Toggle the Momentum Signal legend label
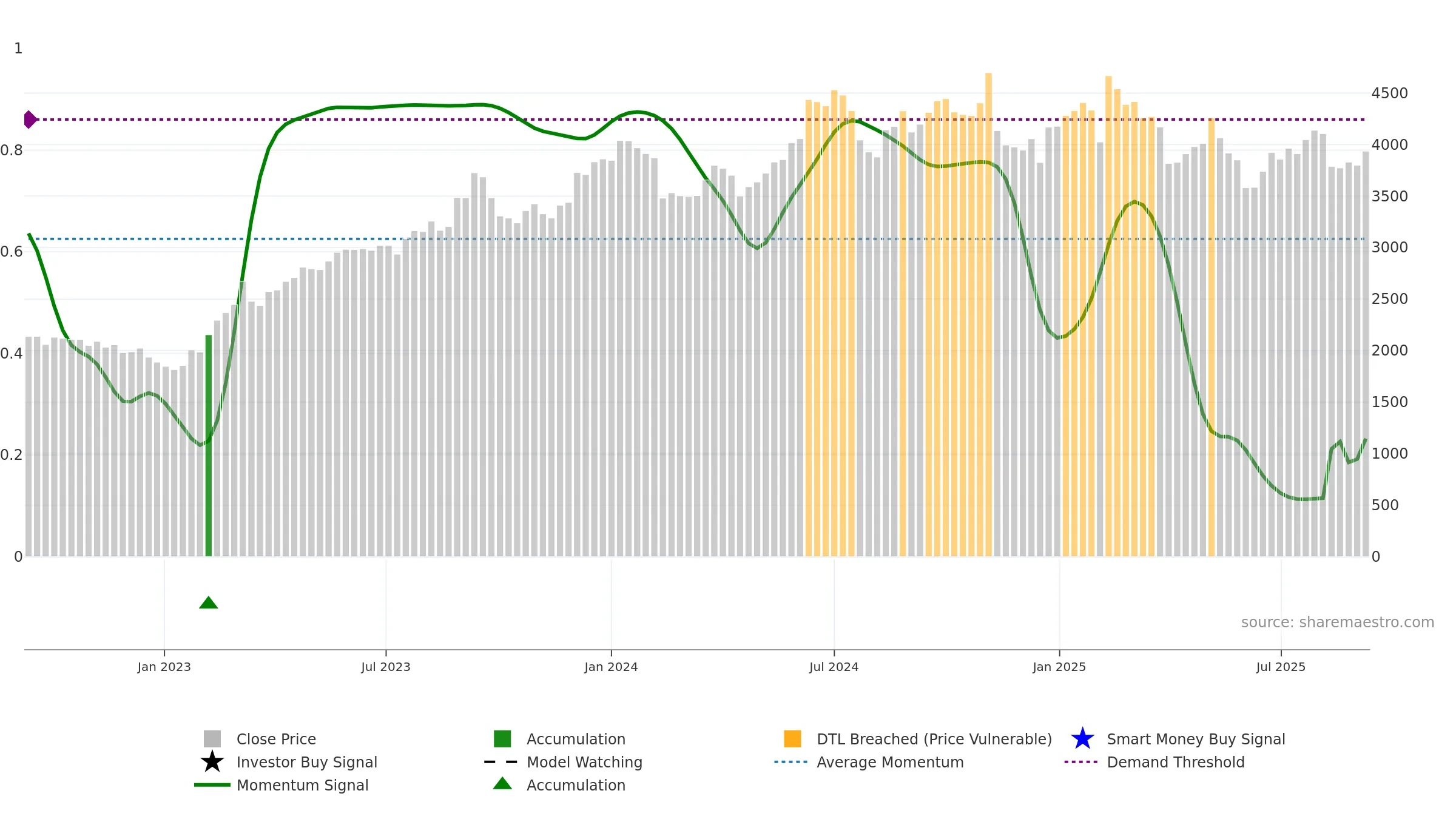Image resolution: width=1456 pixels, height=819 pixels. 302,785
